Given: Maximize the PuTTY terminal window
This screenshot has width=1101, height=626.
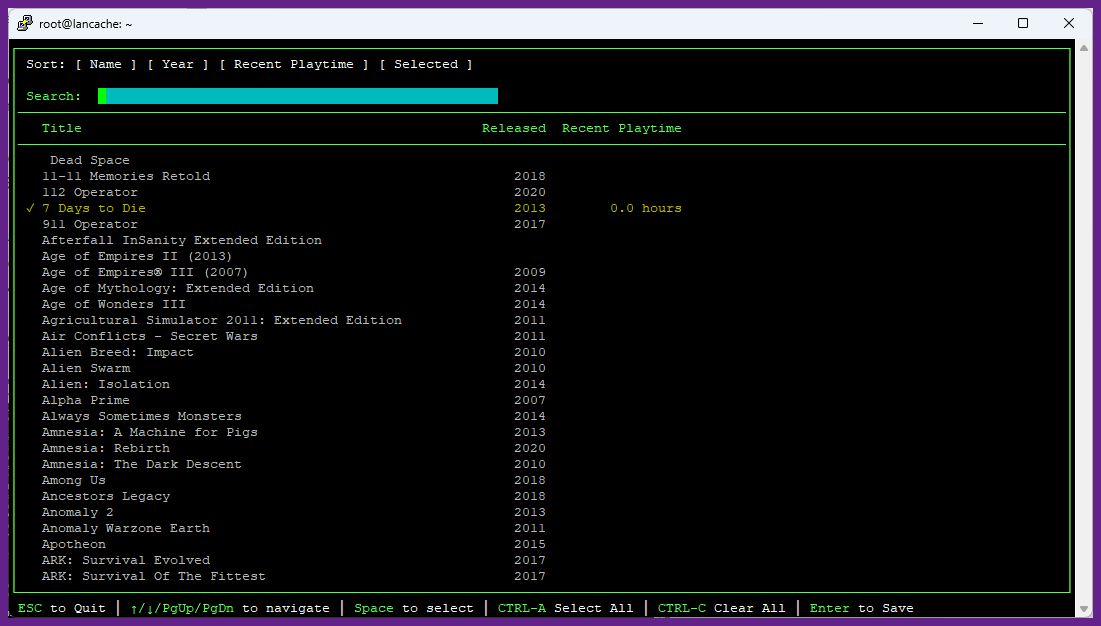Looking at the screenshot, I should point(1023,23).
